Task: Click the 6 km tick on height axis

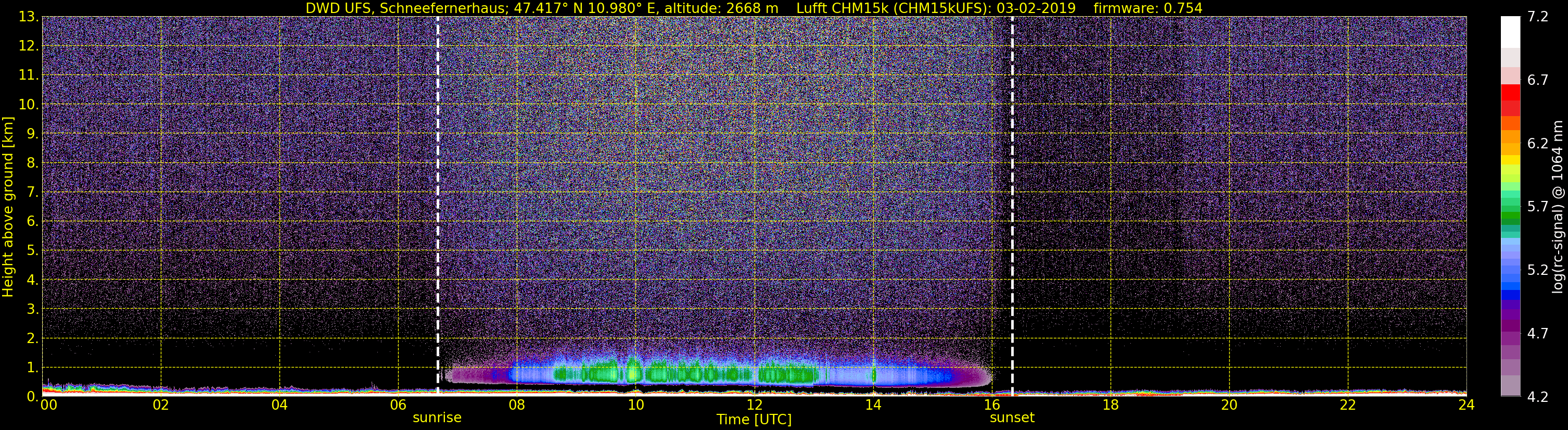Action: point(32,222)
